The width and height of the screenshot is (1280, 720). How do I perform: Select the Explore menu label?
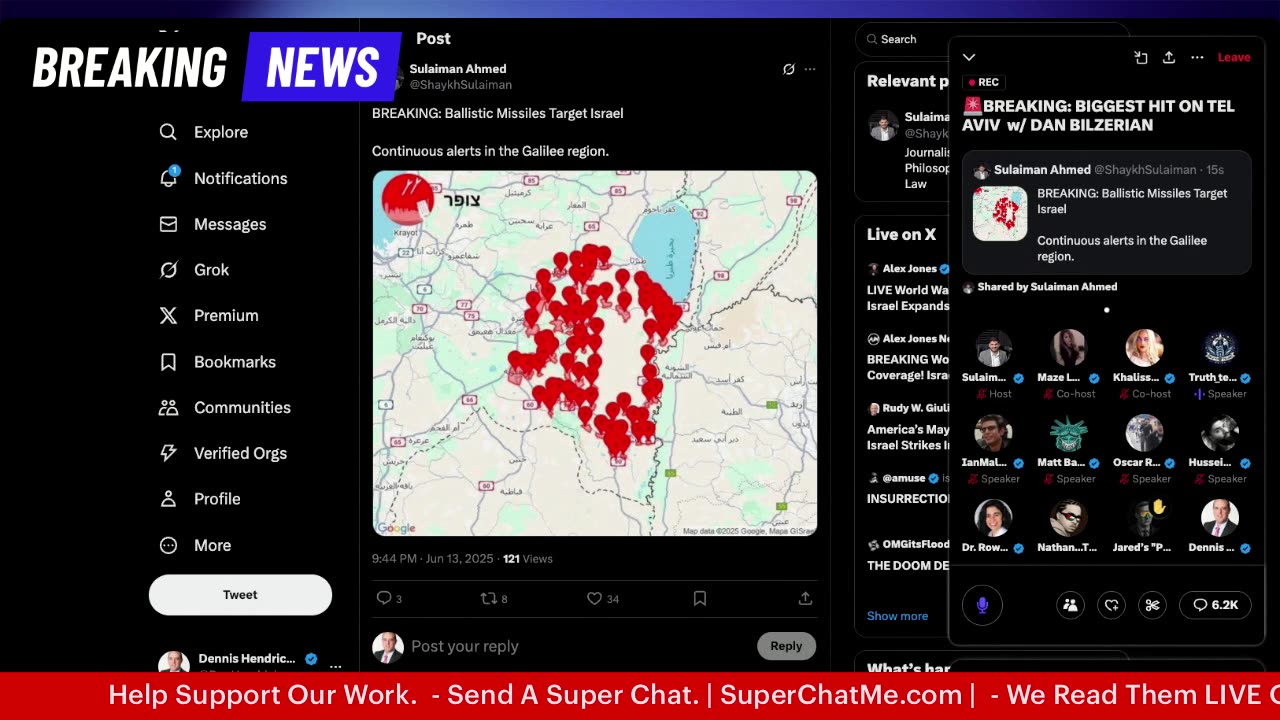221,132
